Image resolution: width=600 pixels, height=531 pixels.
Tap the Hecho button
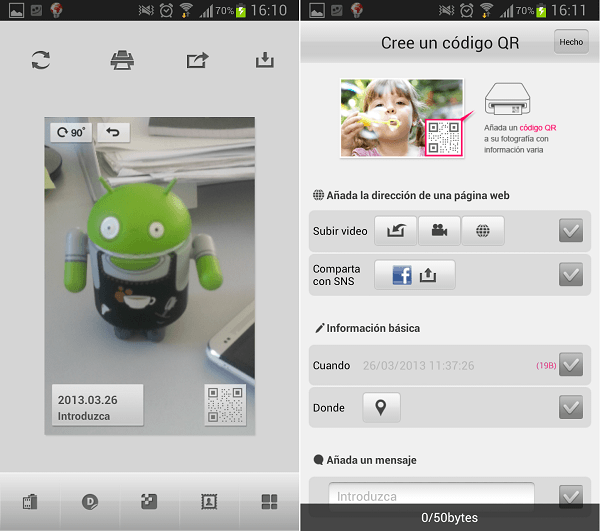tap(571, 42)
